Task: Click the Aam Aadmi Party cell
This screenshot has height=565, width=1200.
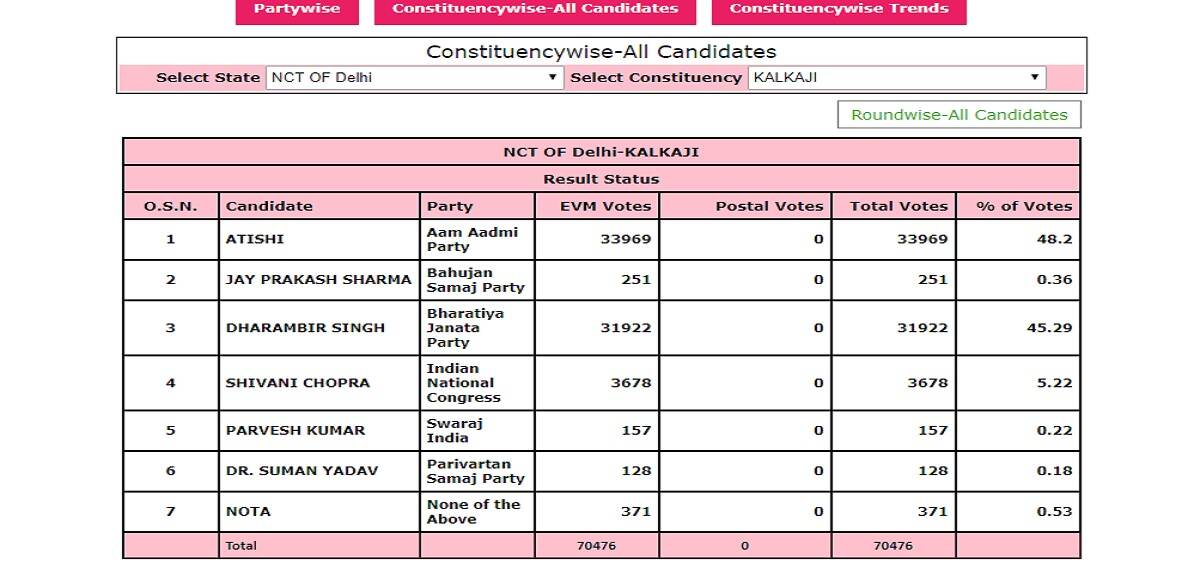Action: click(477, 240)
